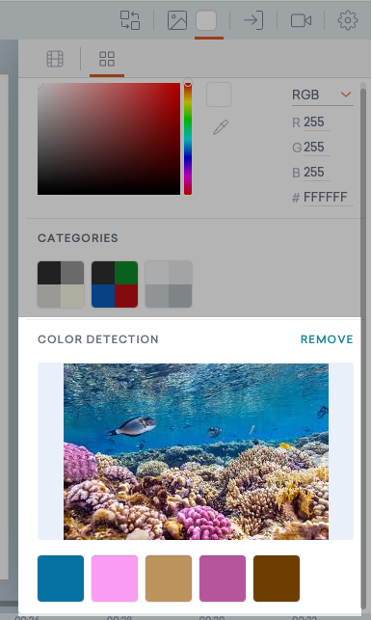The height and width of the screenshot is (620, 372).
Task: Click the hex FFFFFF input field
Action: pyautogui.click(x=328, y=197)
